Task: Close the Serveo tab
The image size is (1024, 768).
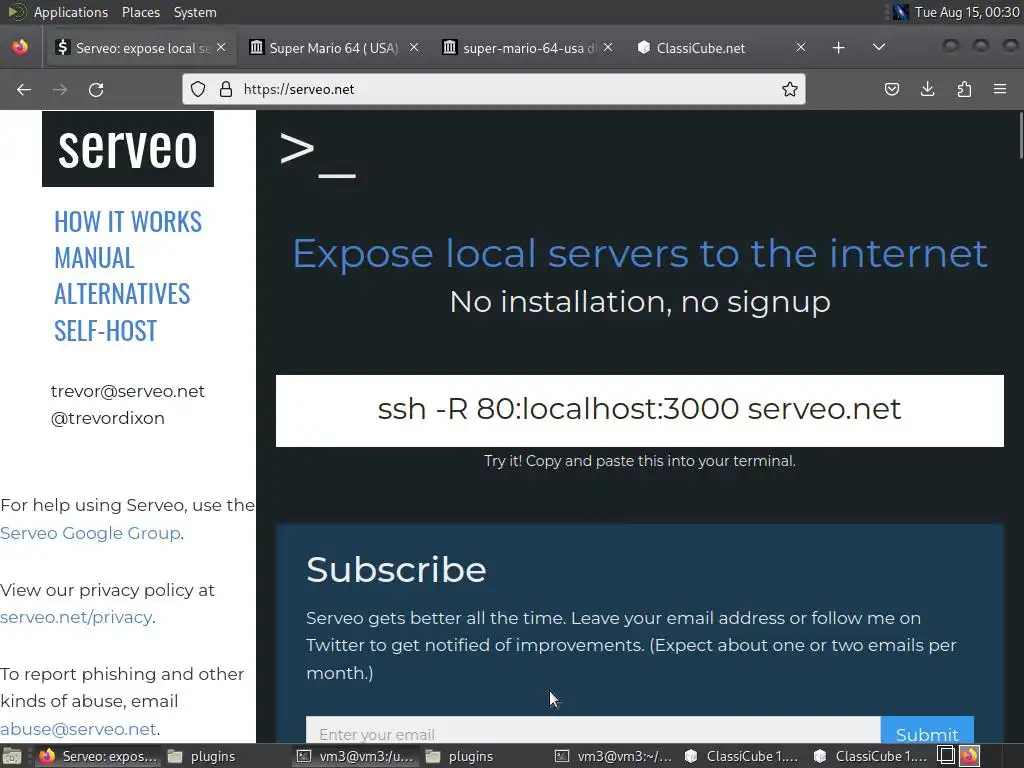Action: coord(221,48)
